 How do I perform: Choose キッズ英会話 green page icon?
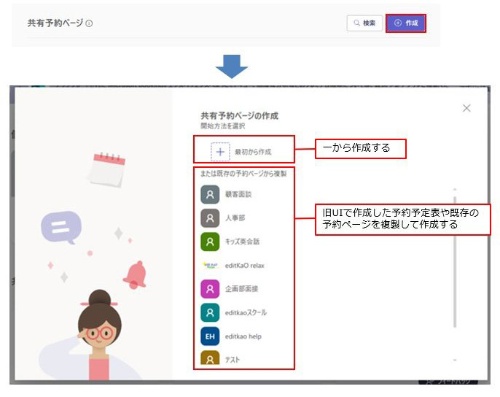pos(210,242)
